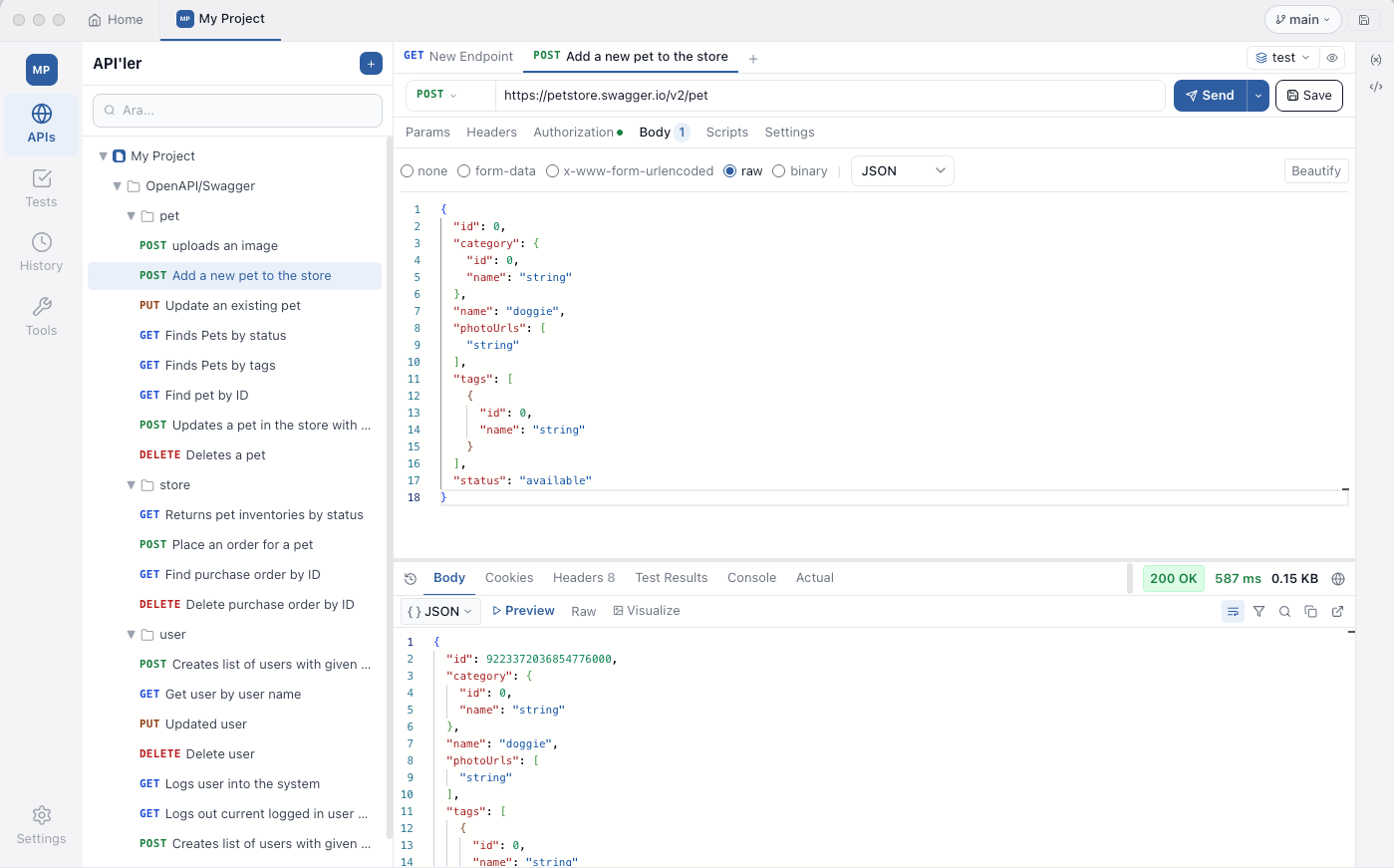The width and height of the screenshot is (1394, 868).
Task: Open the response JSON format dropdown
Action: click(x=440, y=612)
